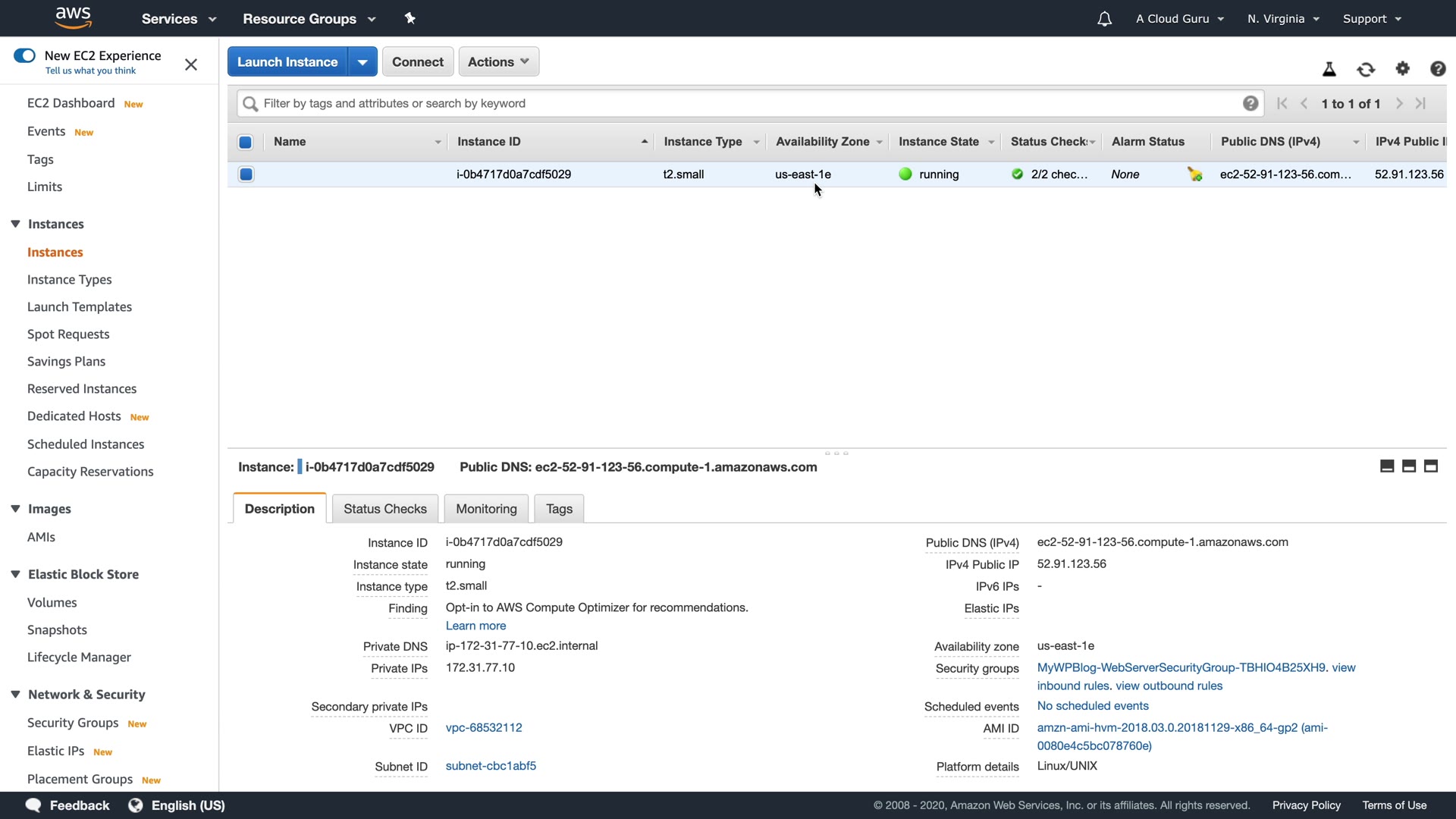The height and width of the screenshot is (819, 1456).
Task: Open the vpc-68532112 link
Action: point(483,728)
